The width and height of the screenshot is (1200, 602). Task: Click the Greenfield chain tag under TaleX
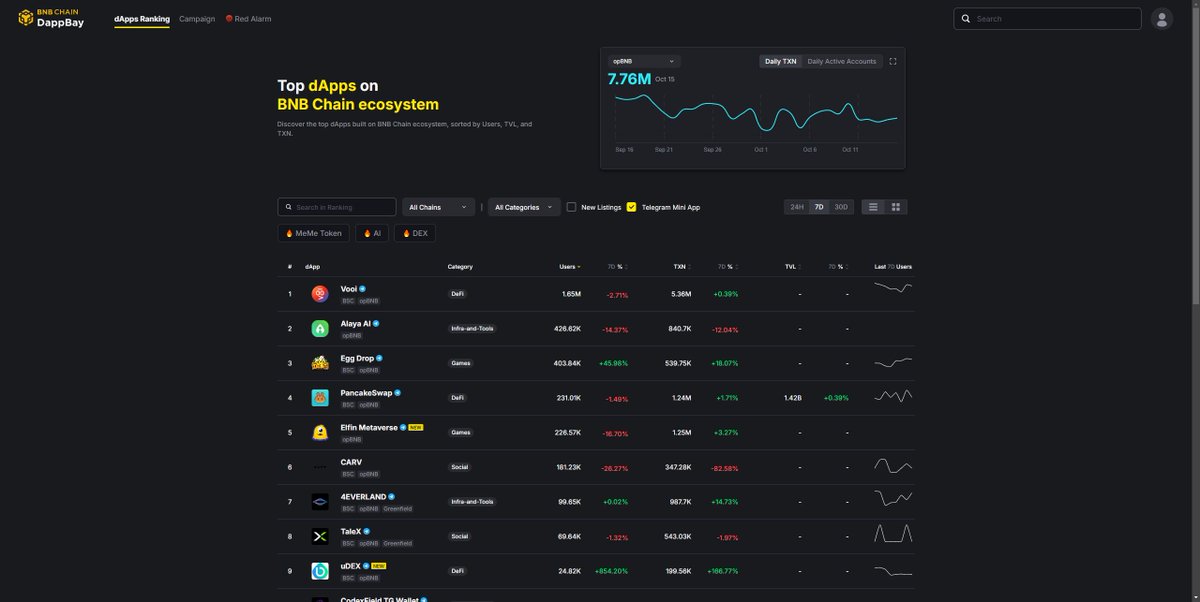pyautogui.click(x=398, y=543)
